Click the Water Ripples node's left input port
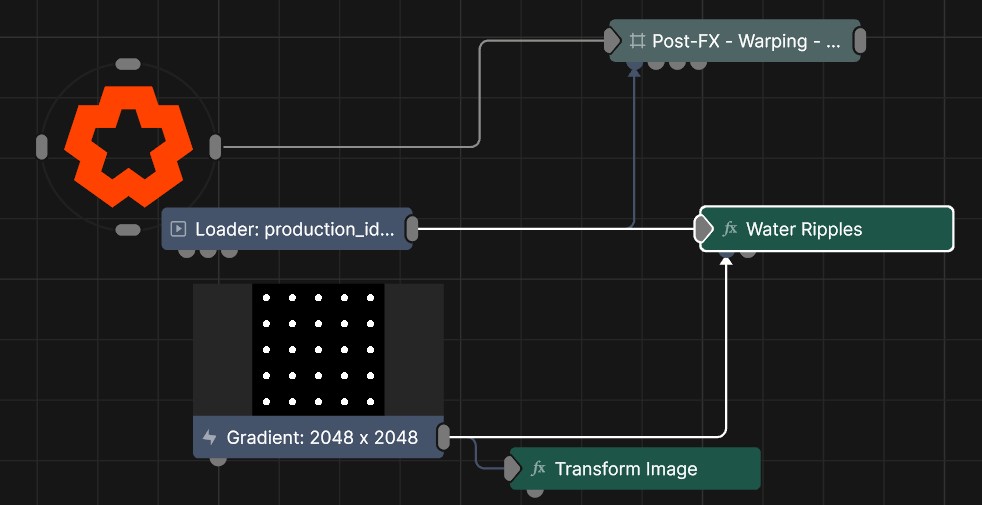982x505 pixels. pyautogui.click(x=704, y=229)
